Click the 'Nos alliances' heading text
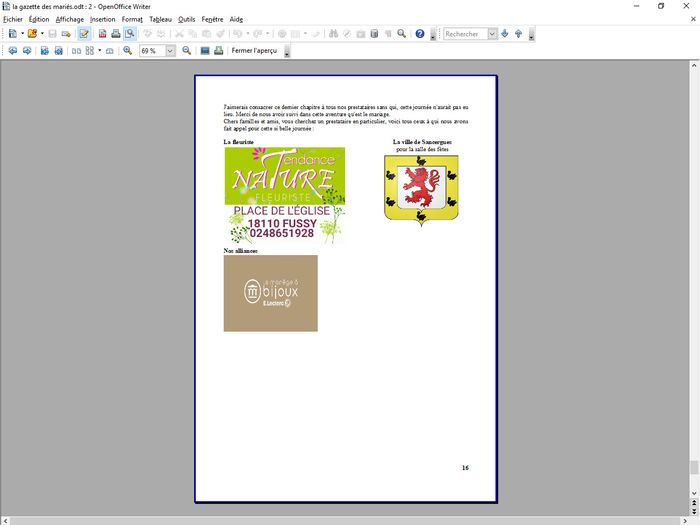 tap(240, 251)
